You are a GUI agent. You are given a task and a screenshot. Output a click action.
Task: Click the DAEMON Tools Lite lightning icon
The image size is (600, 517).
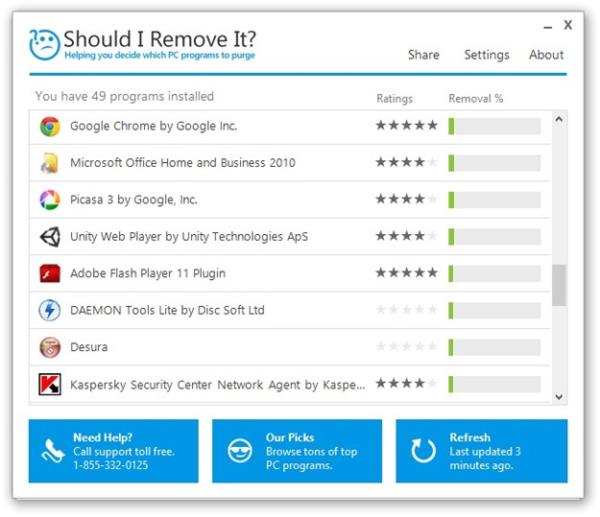pos(50,310)
